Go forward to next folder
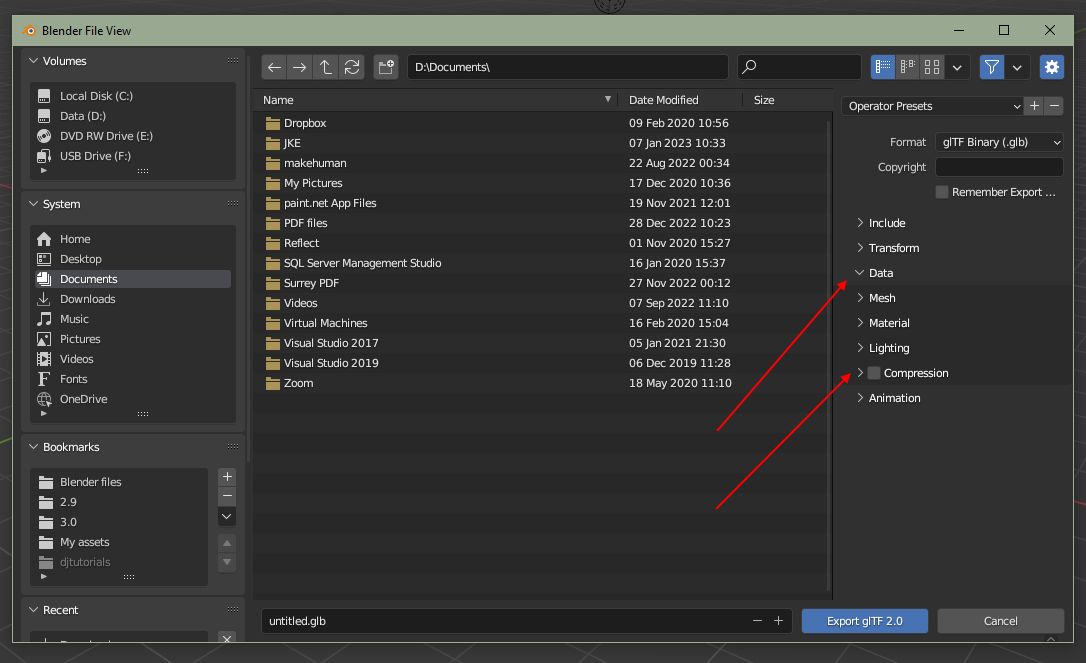The height and width of the screenshot is (663, 1086). 300,67
